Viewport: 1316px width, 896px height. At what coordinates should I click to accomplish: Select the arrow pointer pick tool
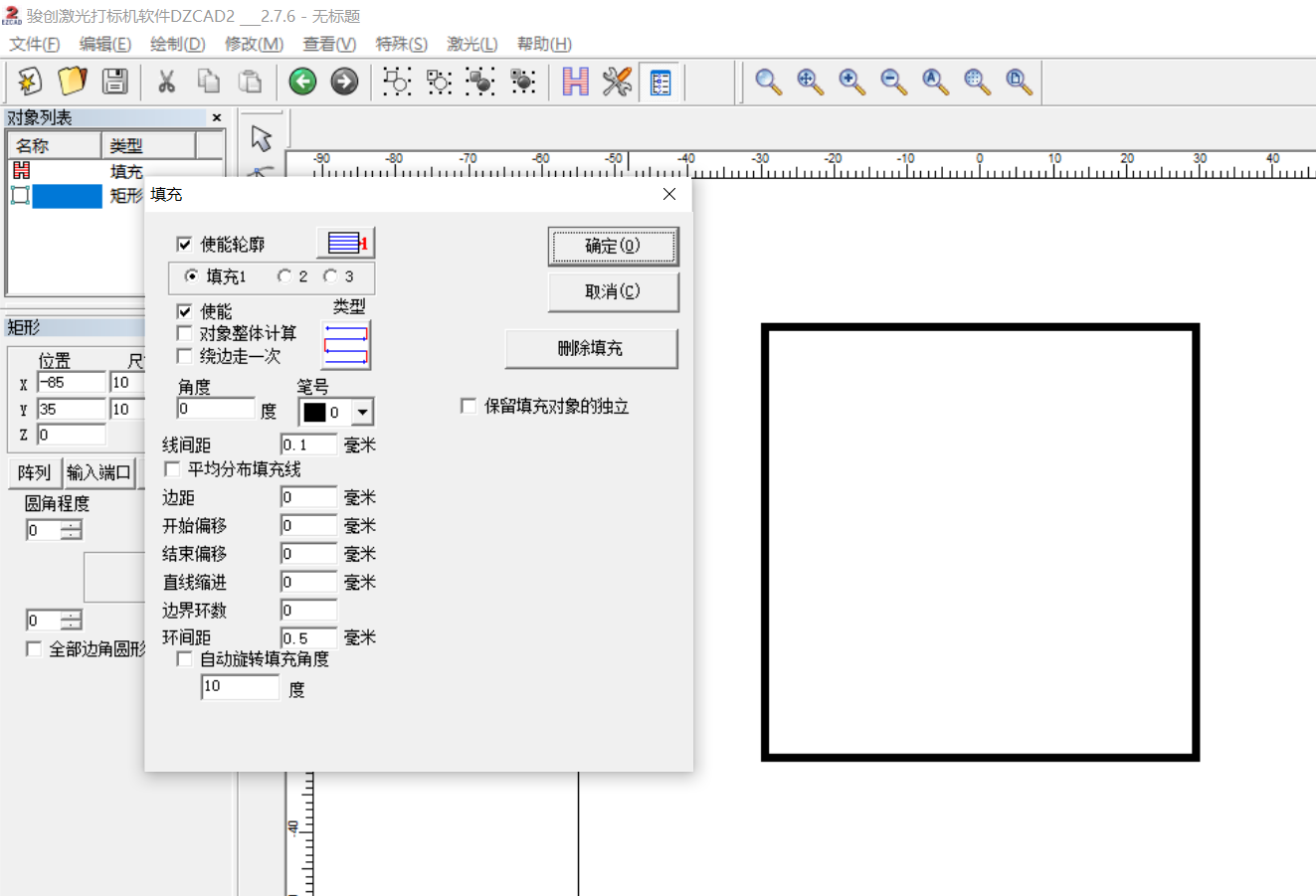[262, 137]
